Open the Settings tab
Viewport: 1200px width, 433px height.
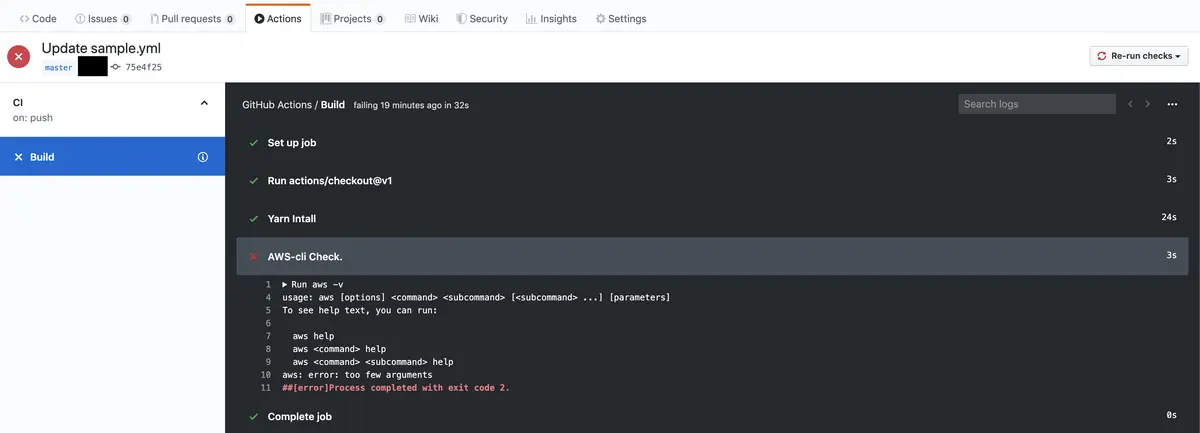[x=620, y=18]
